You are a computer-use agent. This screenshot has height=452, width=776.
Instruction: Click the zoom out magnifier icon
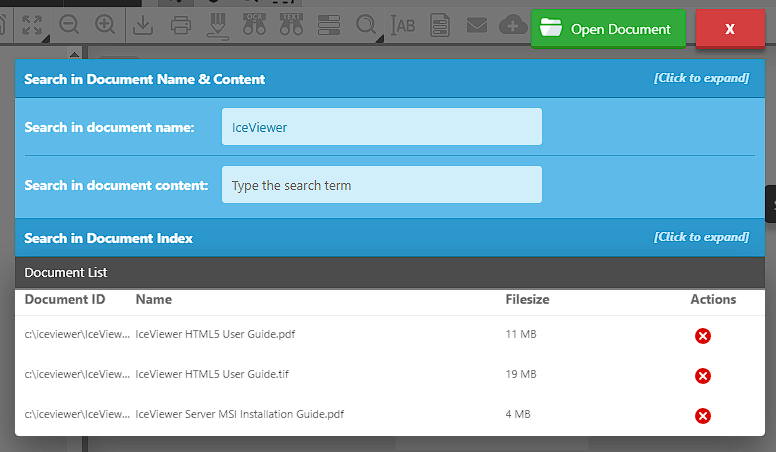pos(68,25)
